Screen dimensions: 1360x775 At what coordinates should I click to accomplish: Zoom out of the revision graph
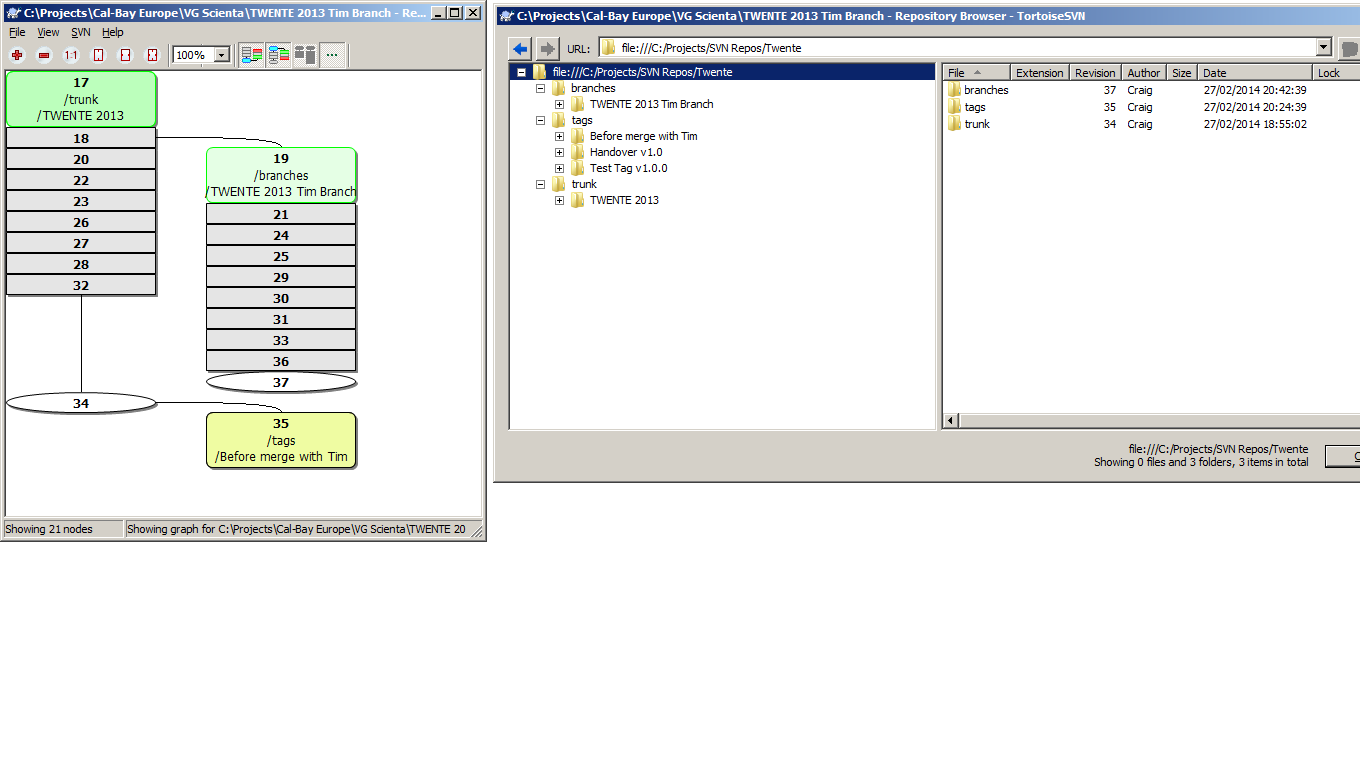pos(44,55)
